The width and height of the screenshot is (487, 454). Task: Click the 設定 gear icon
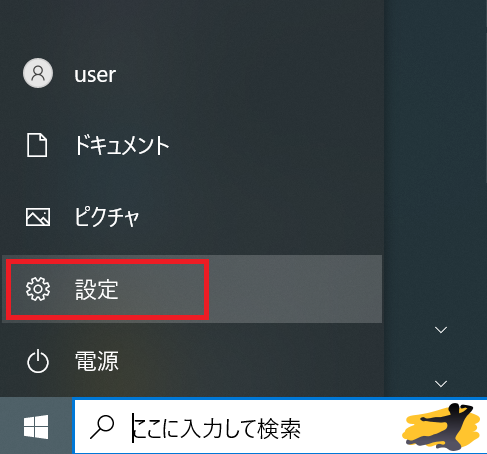(x=38, y=289)
